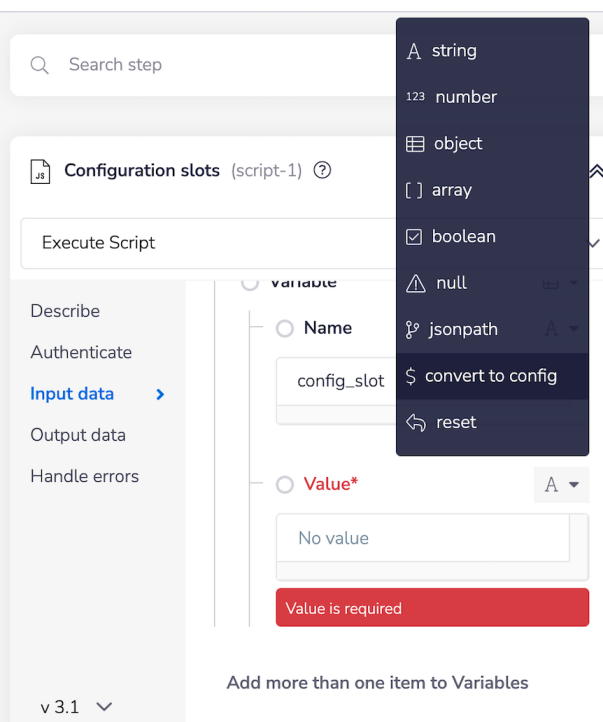Open the Execute Script dropdown
This screenshot has height=722, width=603.
(200, 243)
